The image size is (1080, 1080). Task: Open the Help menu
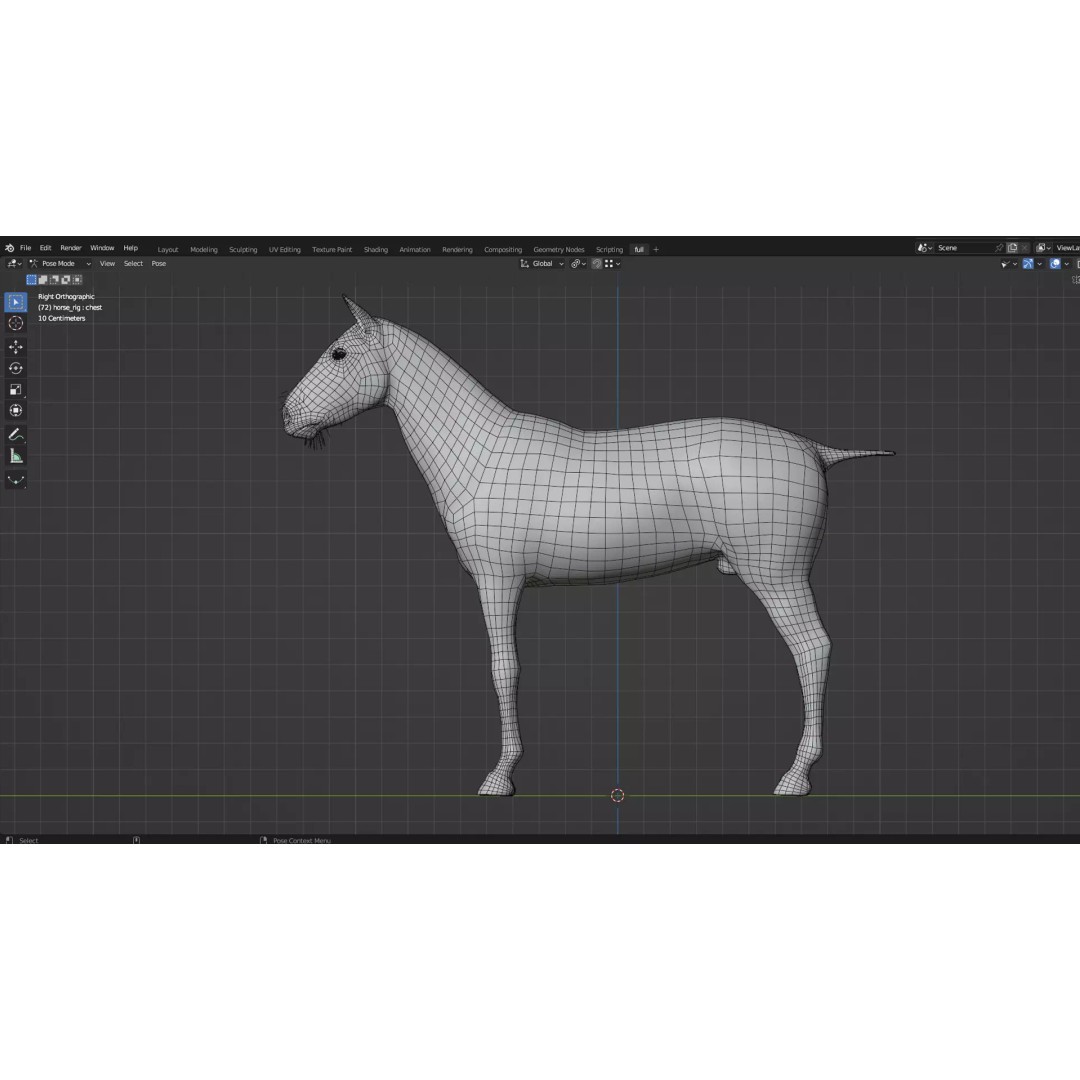click(130, 248)
